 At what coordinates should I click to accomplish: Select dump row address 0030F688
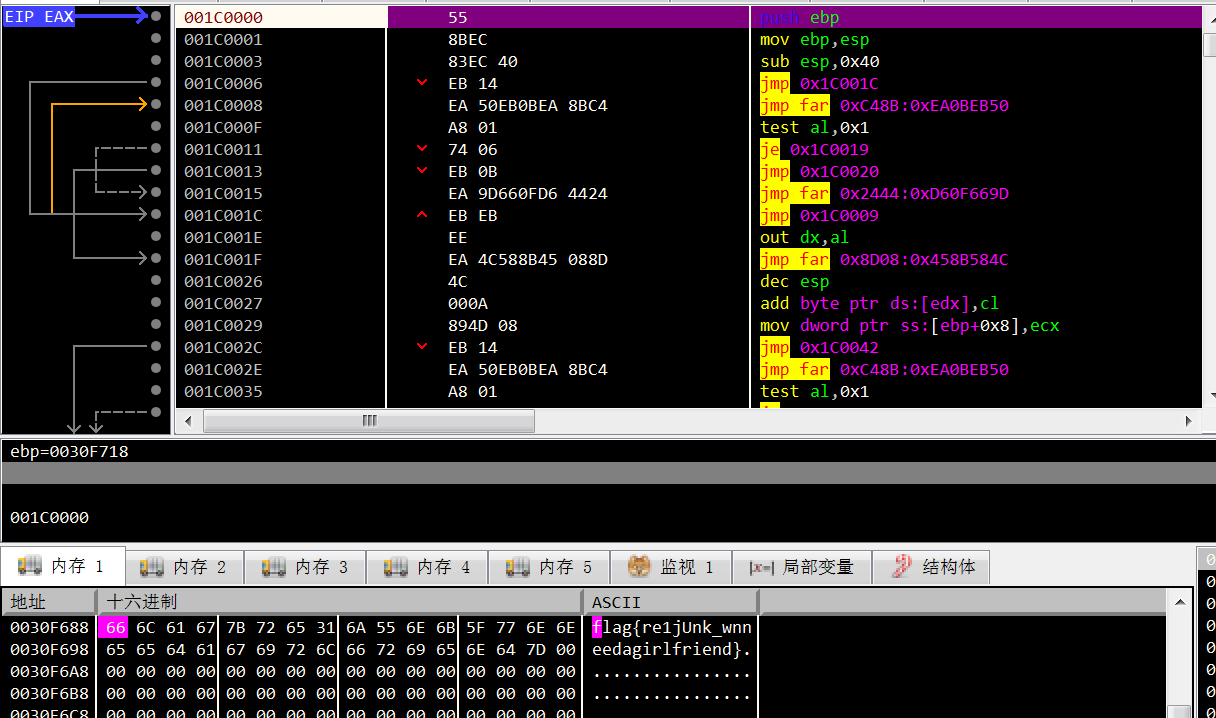49,627
